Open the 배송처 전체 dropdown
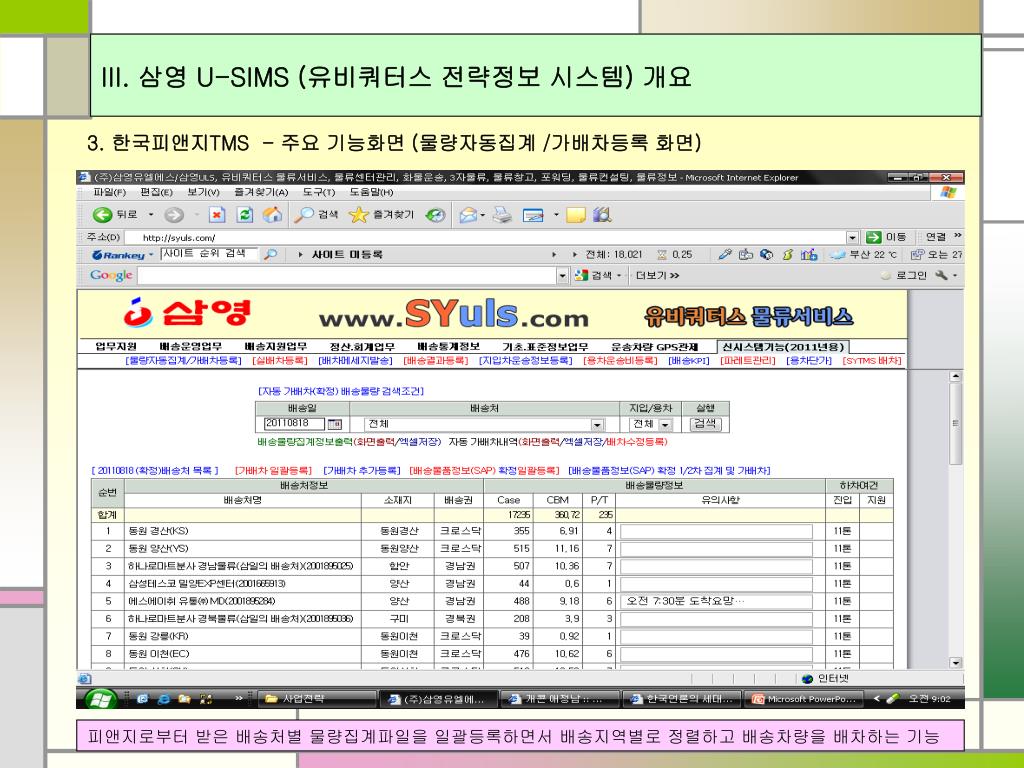 (x=597, y=424)
